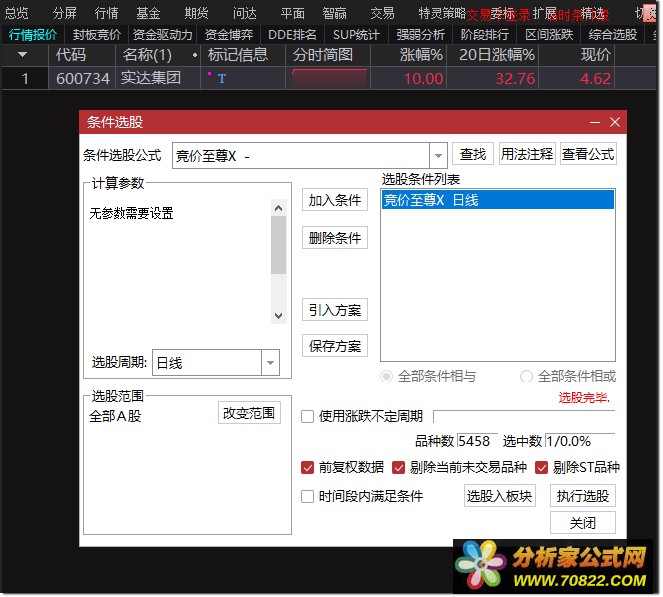Viewport: 663px width, 597px height.
Task: Click the 使用涨跌不定周期 date input field
Action: [524, 416]
